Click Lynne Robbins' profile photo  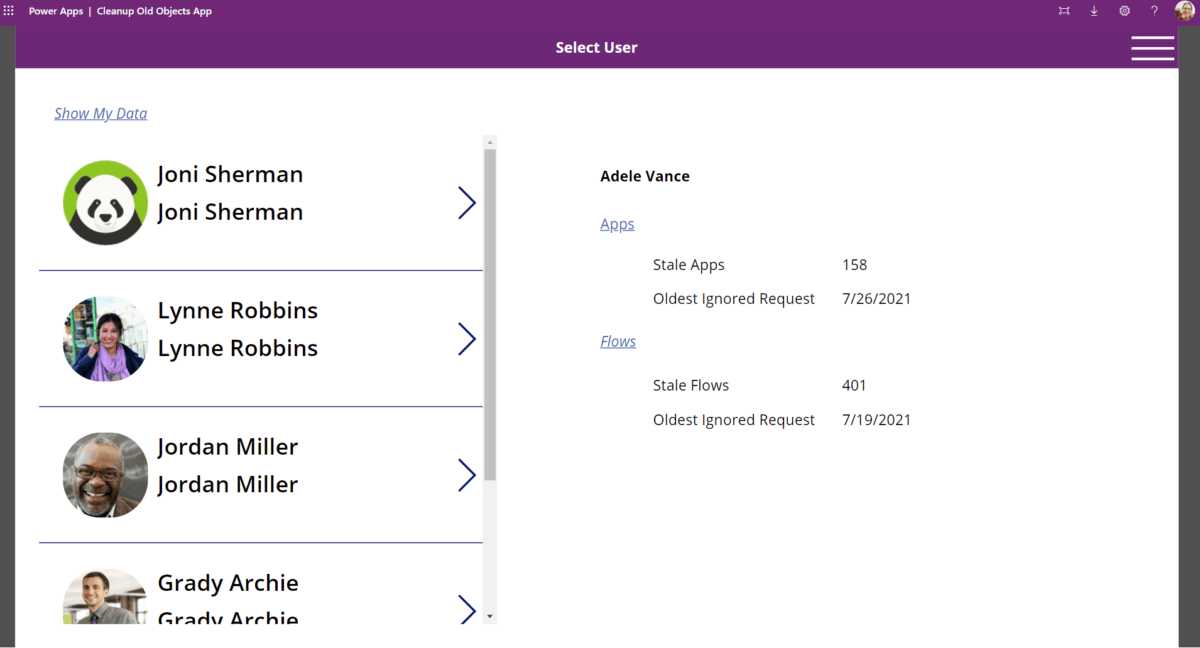105,339
